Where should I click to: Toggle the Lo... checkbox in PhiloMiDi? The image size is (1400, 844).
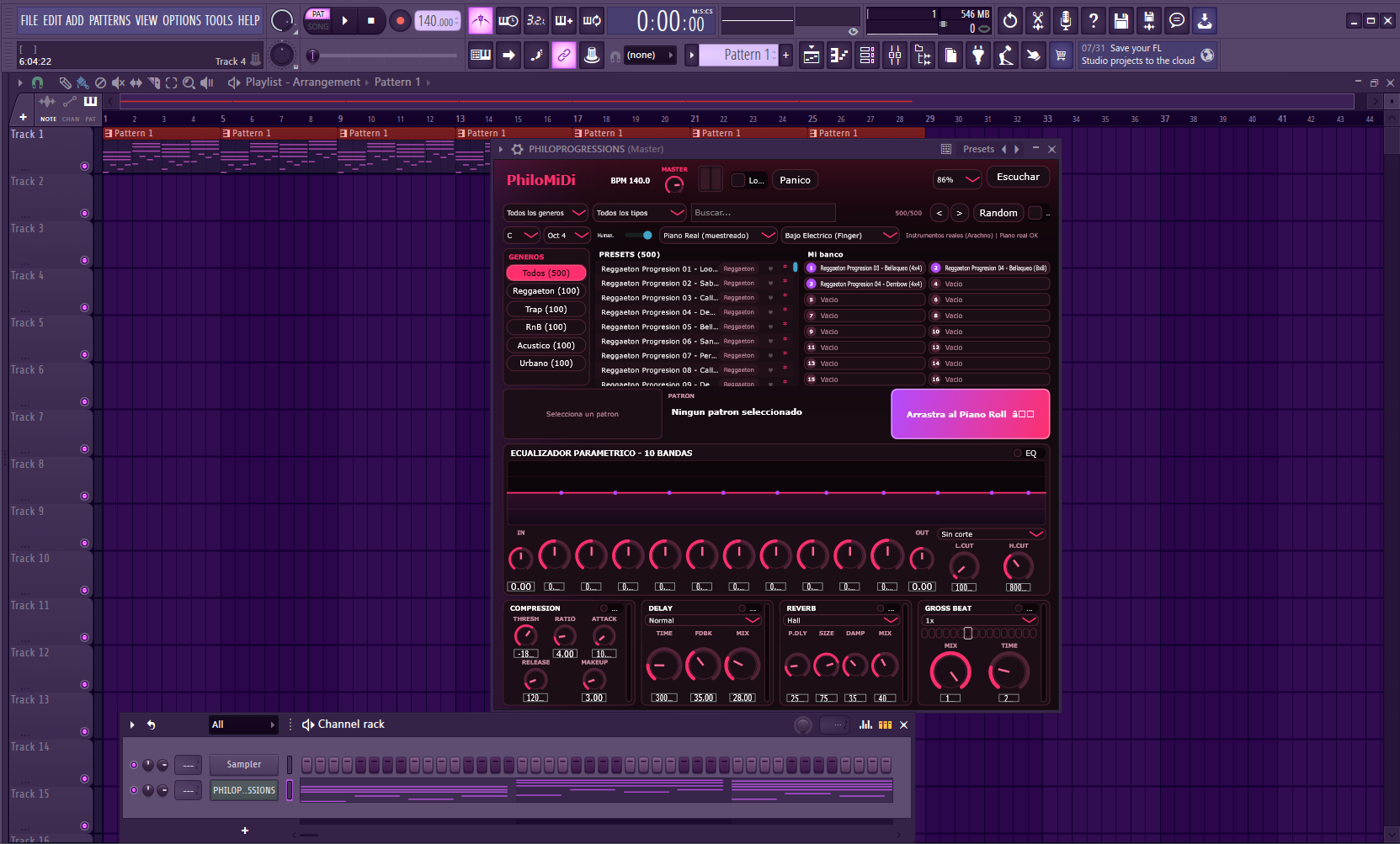738,180
